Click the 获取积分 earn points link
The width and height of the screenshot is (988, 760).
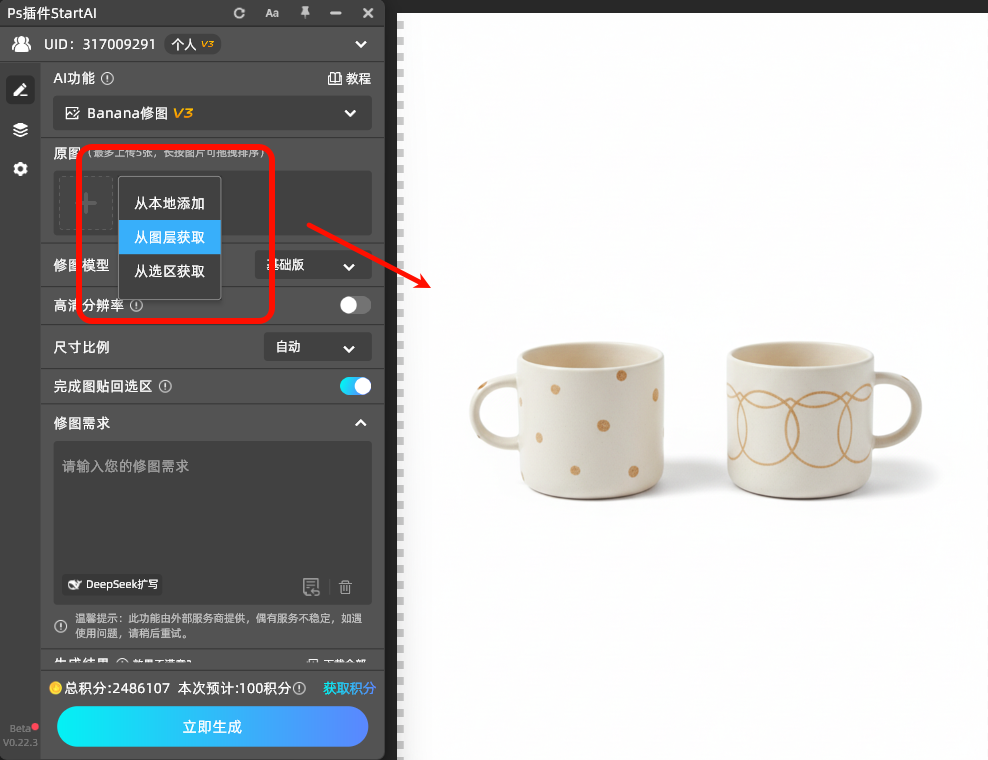(x=349, y=689)
